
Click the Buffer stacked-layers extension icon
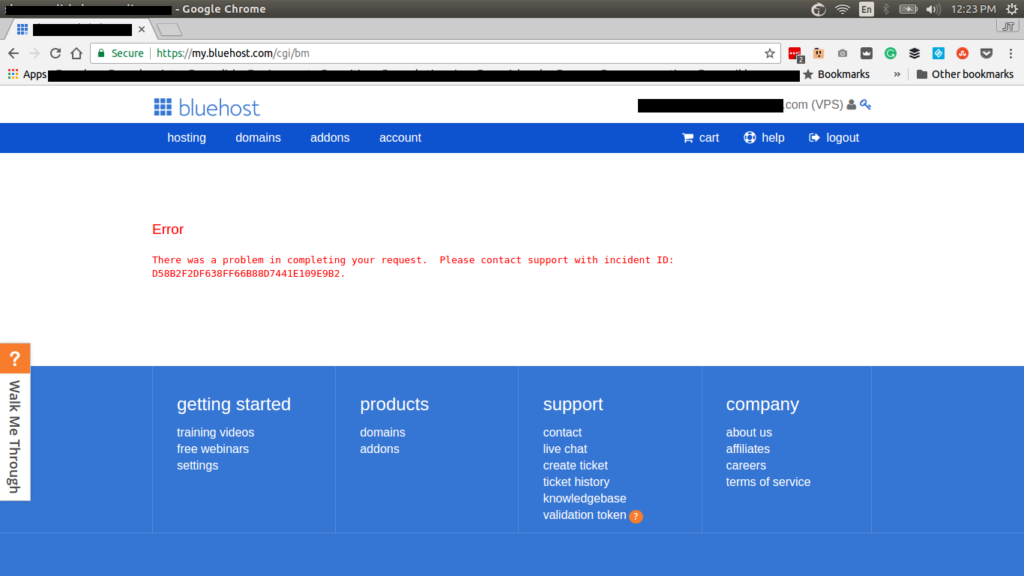pyautogui.click(x=914, y=54)
